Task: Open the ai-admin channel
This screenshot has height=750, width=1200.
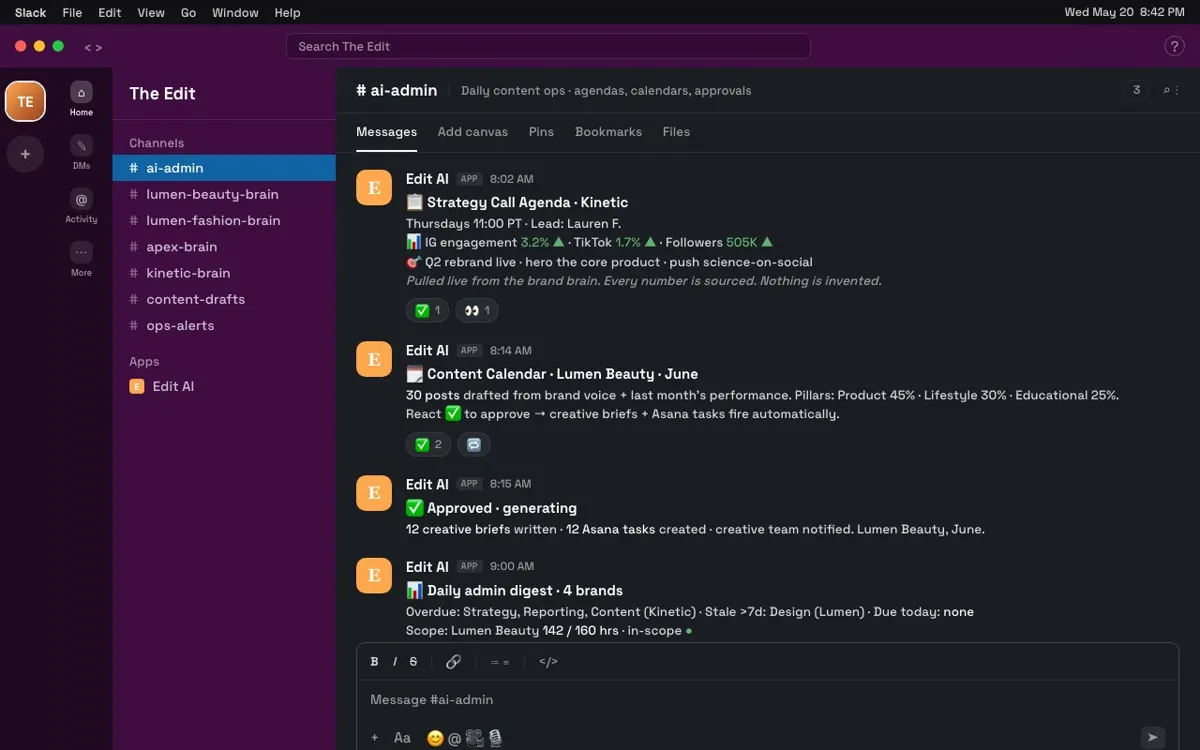Action: point(224,168)
